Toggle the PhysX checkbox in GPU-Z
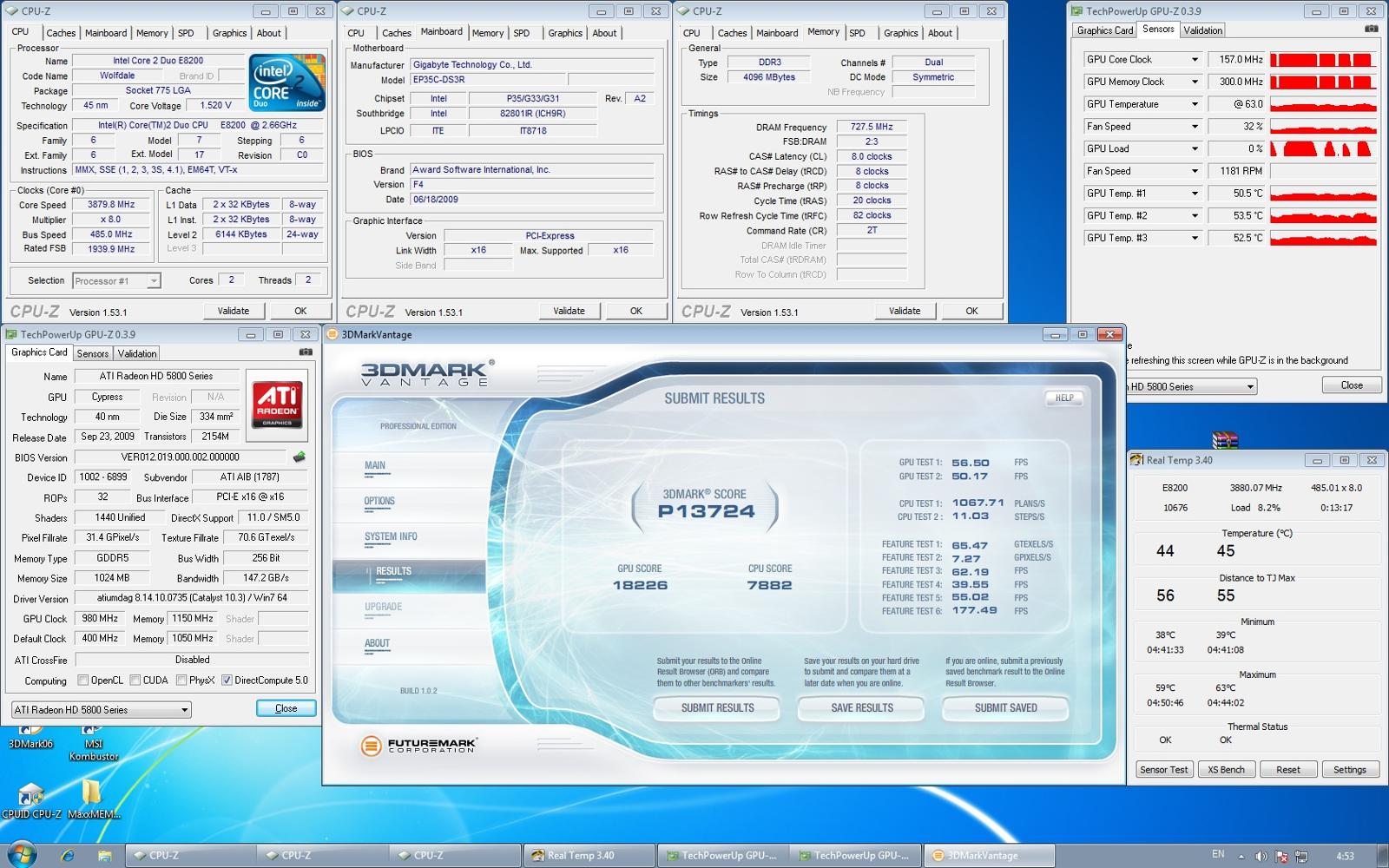This screenshot has width=1389, height=868. 181,681
